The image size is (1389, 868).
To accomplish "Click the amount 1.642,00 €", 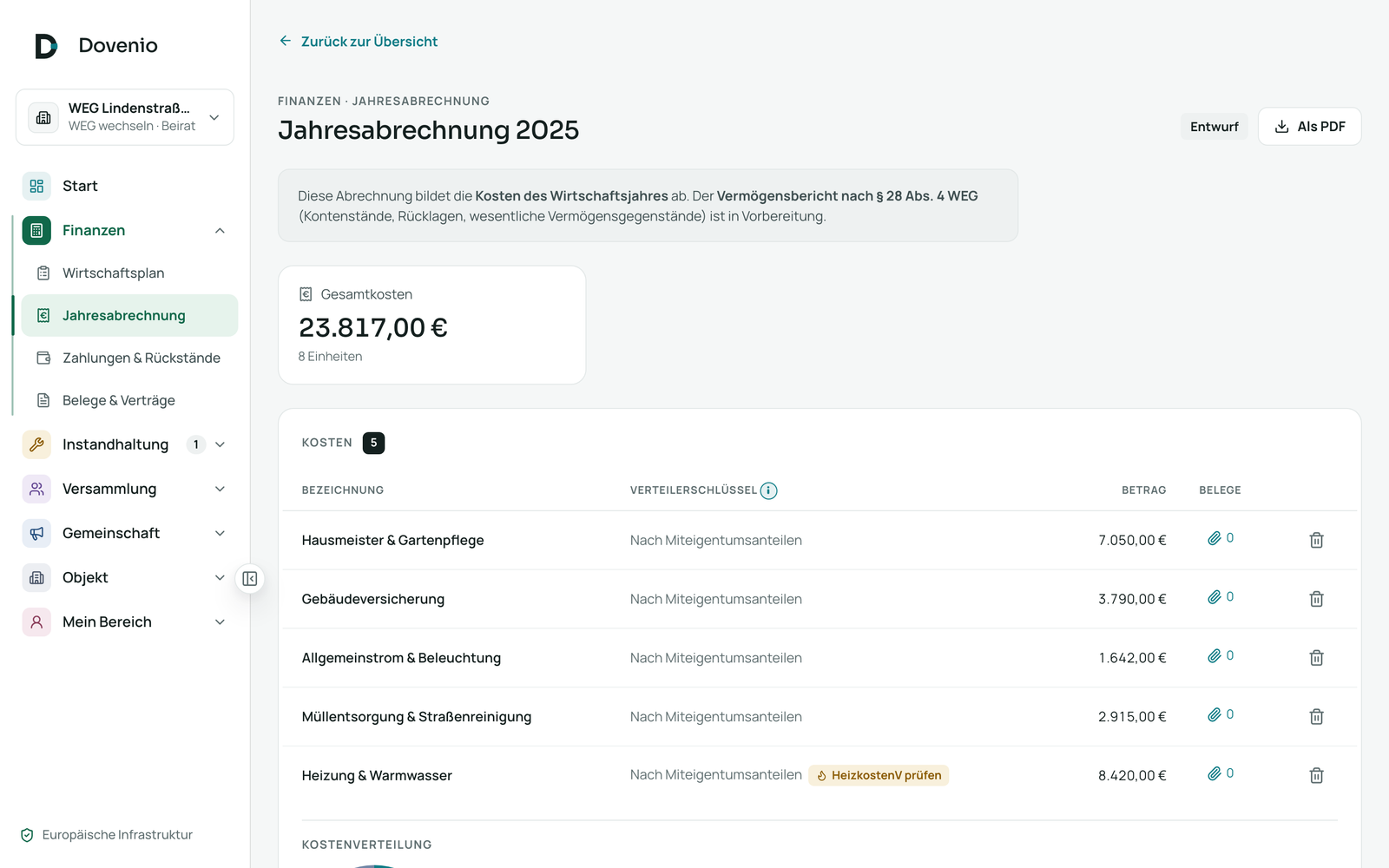I will click(1132, 658).
